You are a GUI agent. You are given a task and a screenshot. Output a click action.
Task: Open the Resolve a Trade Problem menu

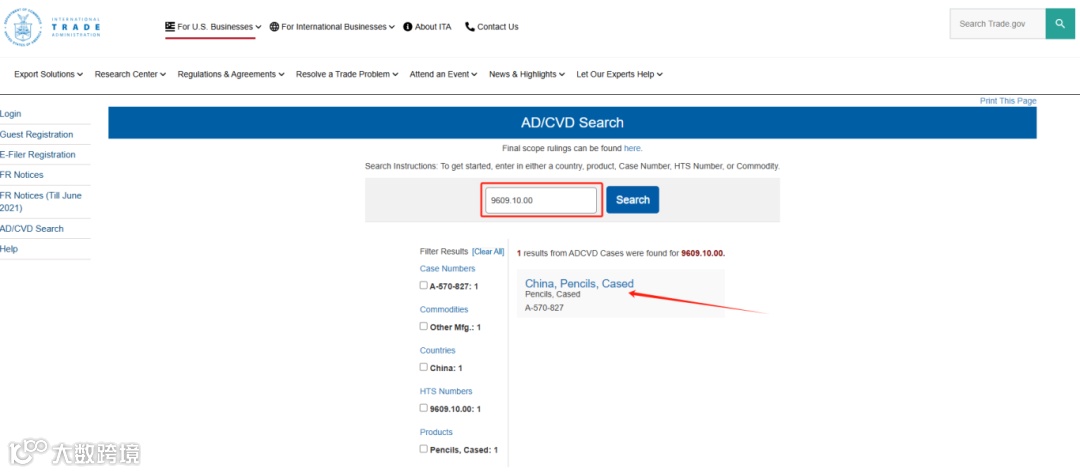click(x=347, y=74)
